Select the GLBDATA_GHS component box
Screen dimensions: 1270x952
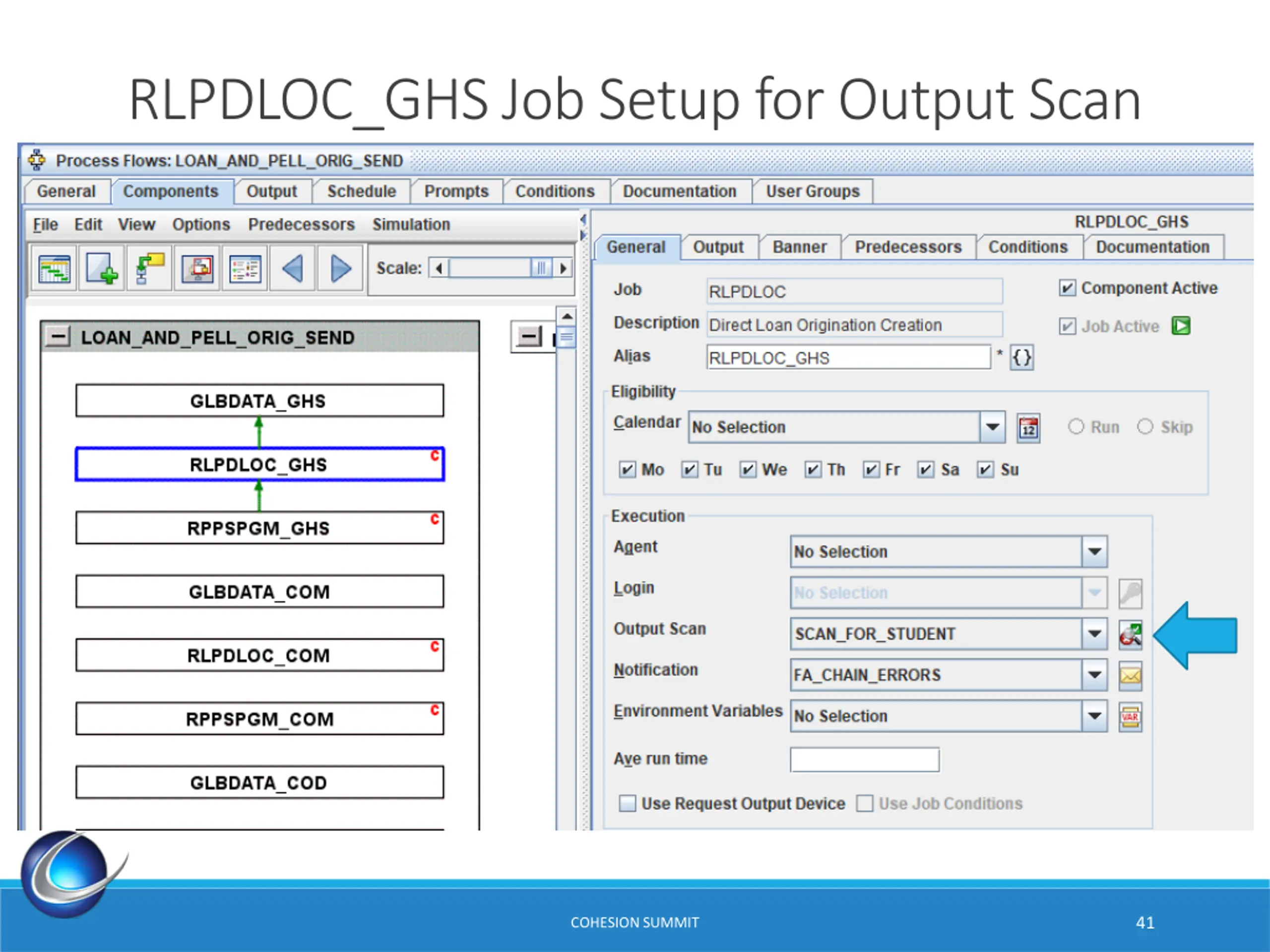(259, 401)
